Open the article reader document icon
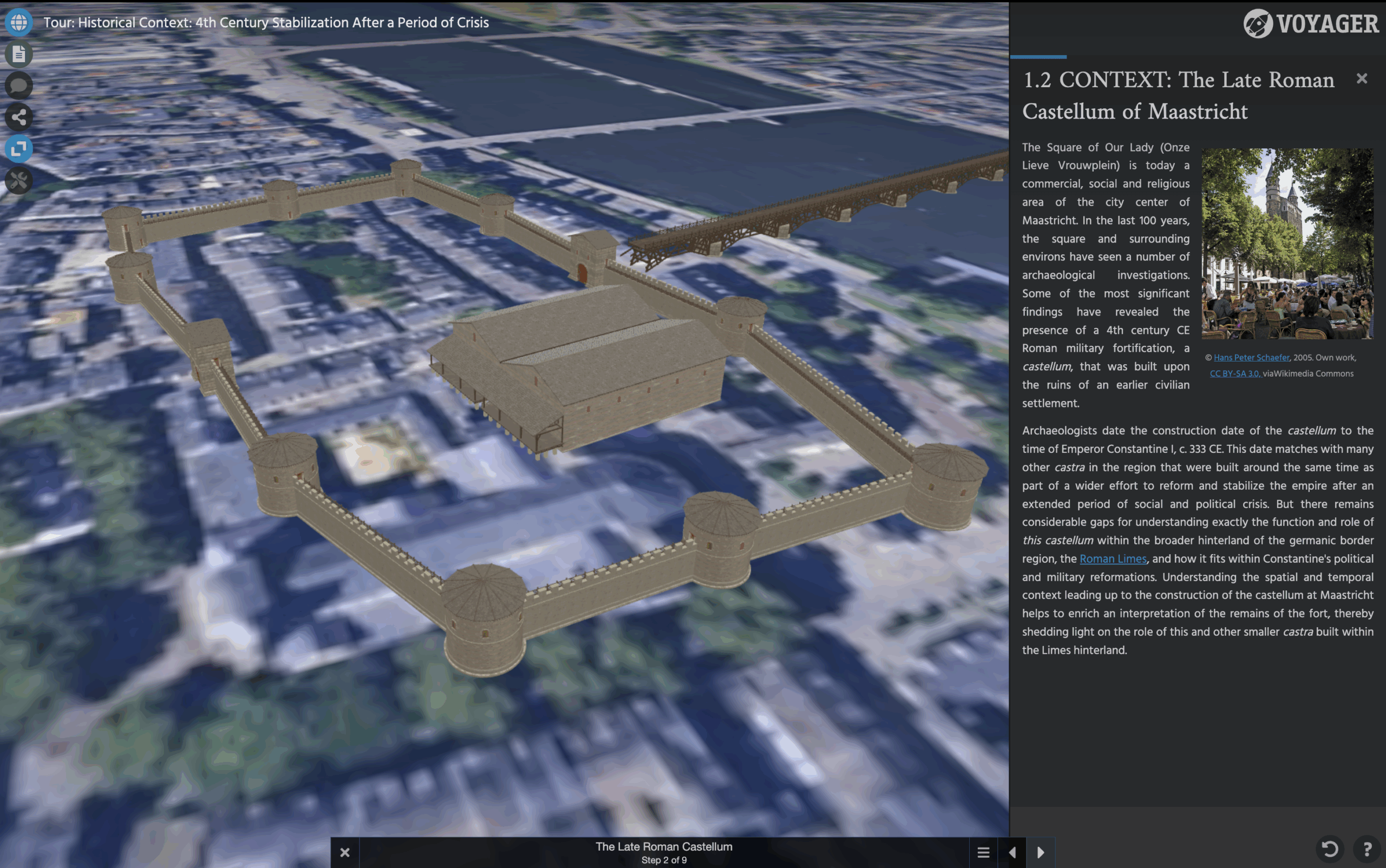 click(x=18, y=54)
